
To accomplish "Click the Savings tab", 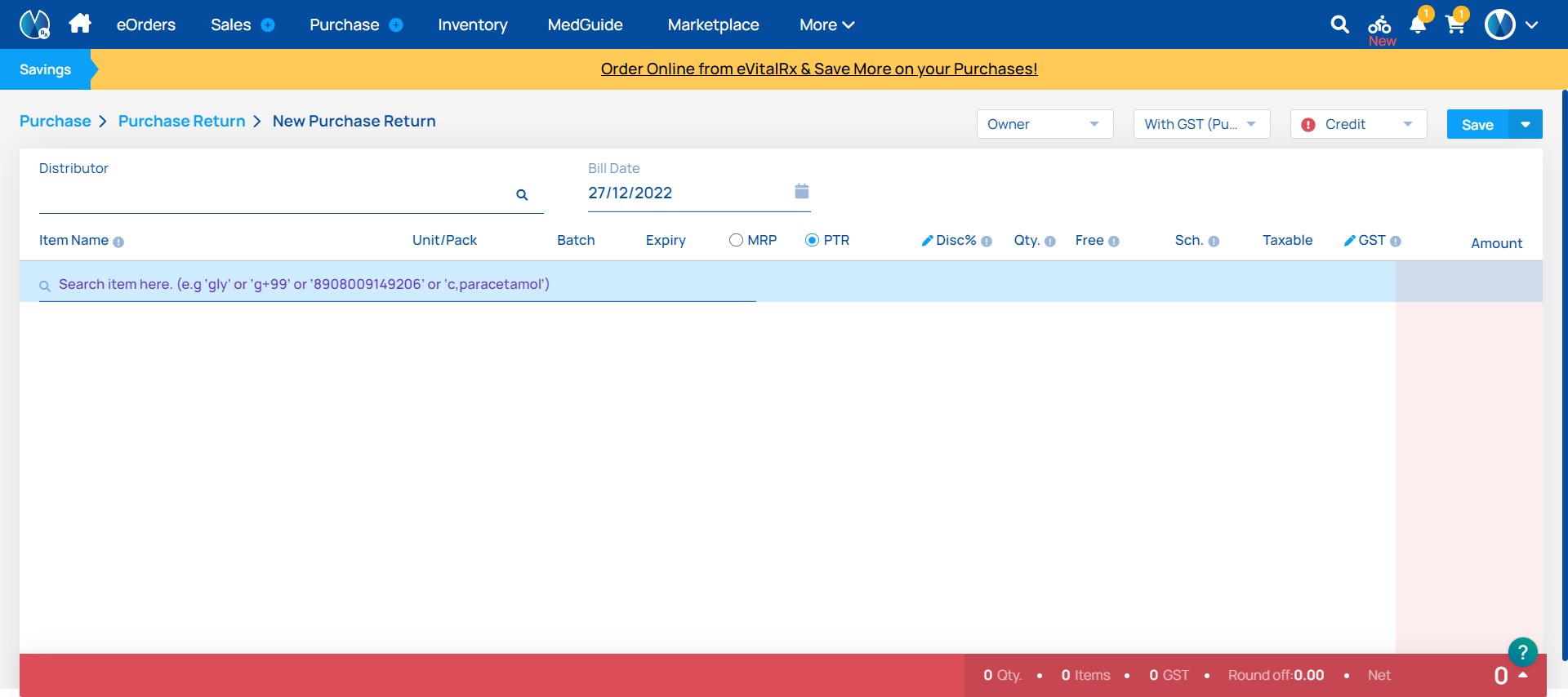I will coord(46,69).
